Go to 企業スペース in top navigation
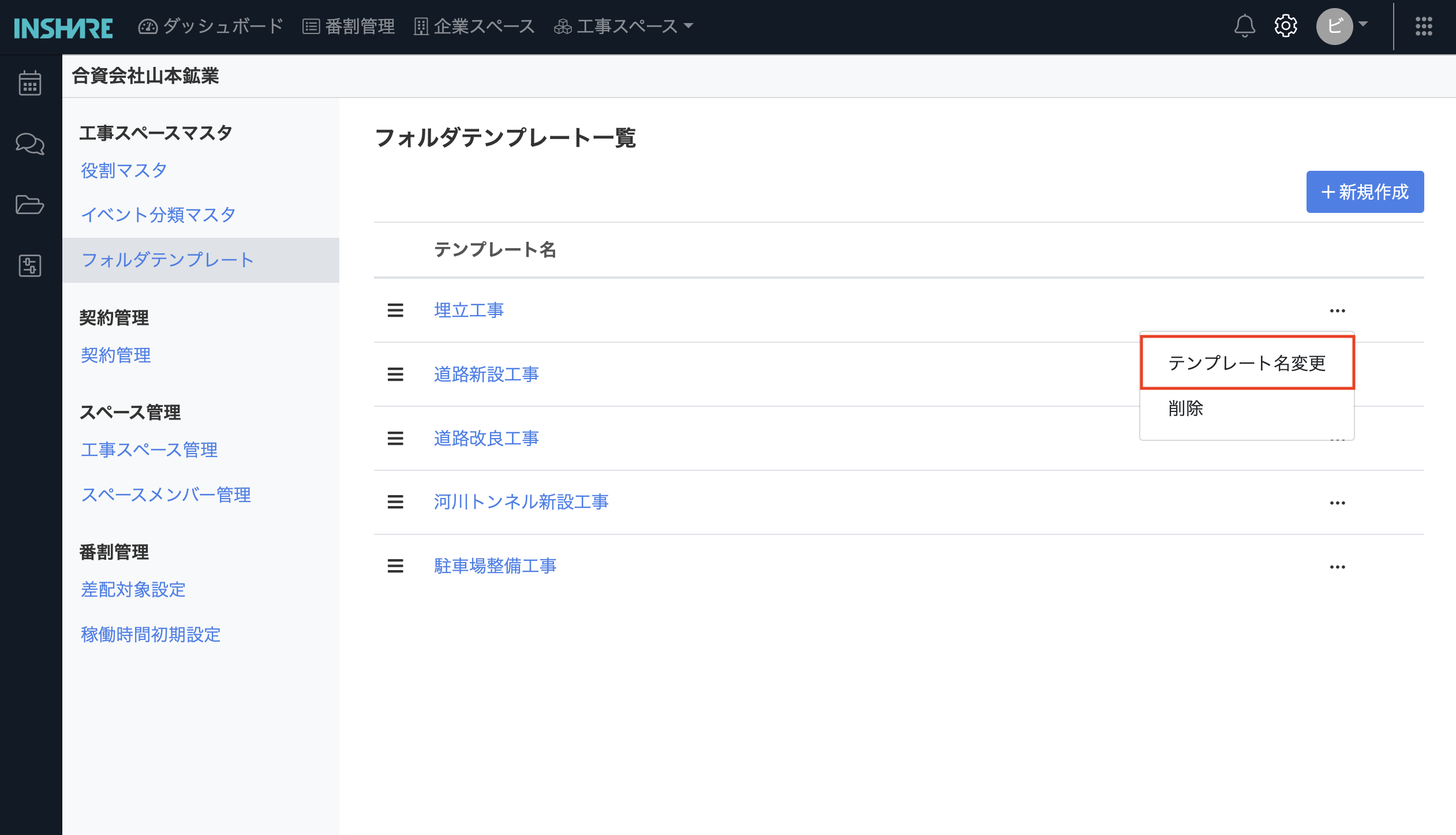This screenshot has width=1456, height=835. (474, 26)
